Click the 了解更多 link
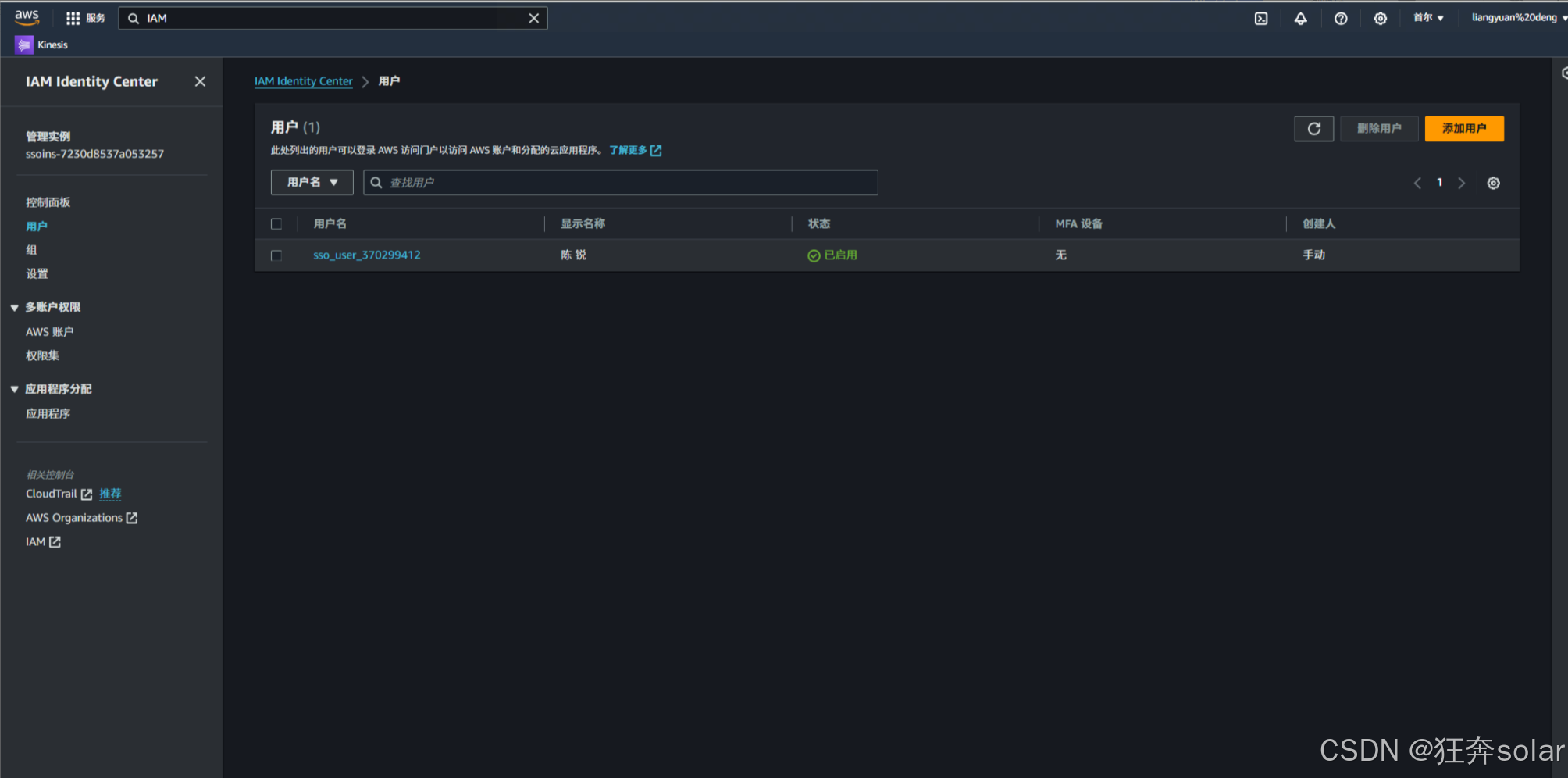The width and height of the screenshot is (1568, 778). click(628, 150)
